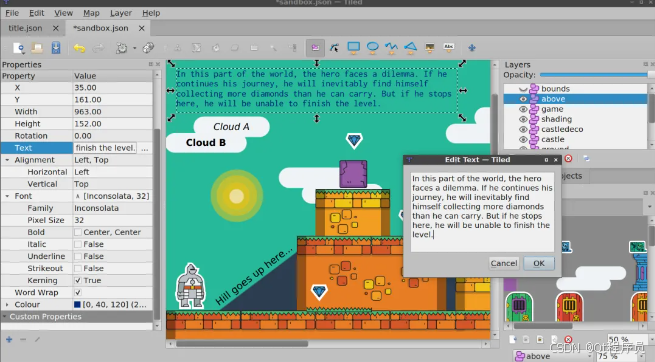Select the Insert Tile image tool
The height and width of the screenshot is (362, 655).
[x=429, y=48]
